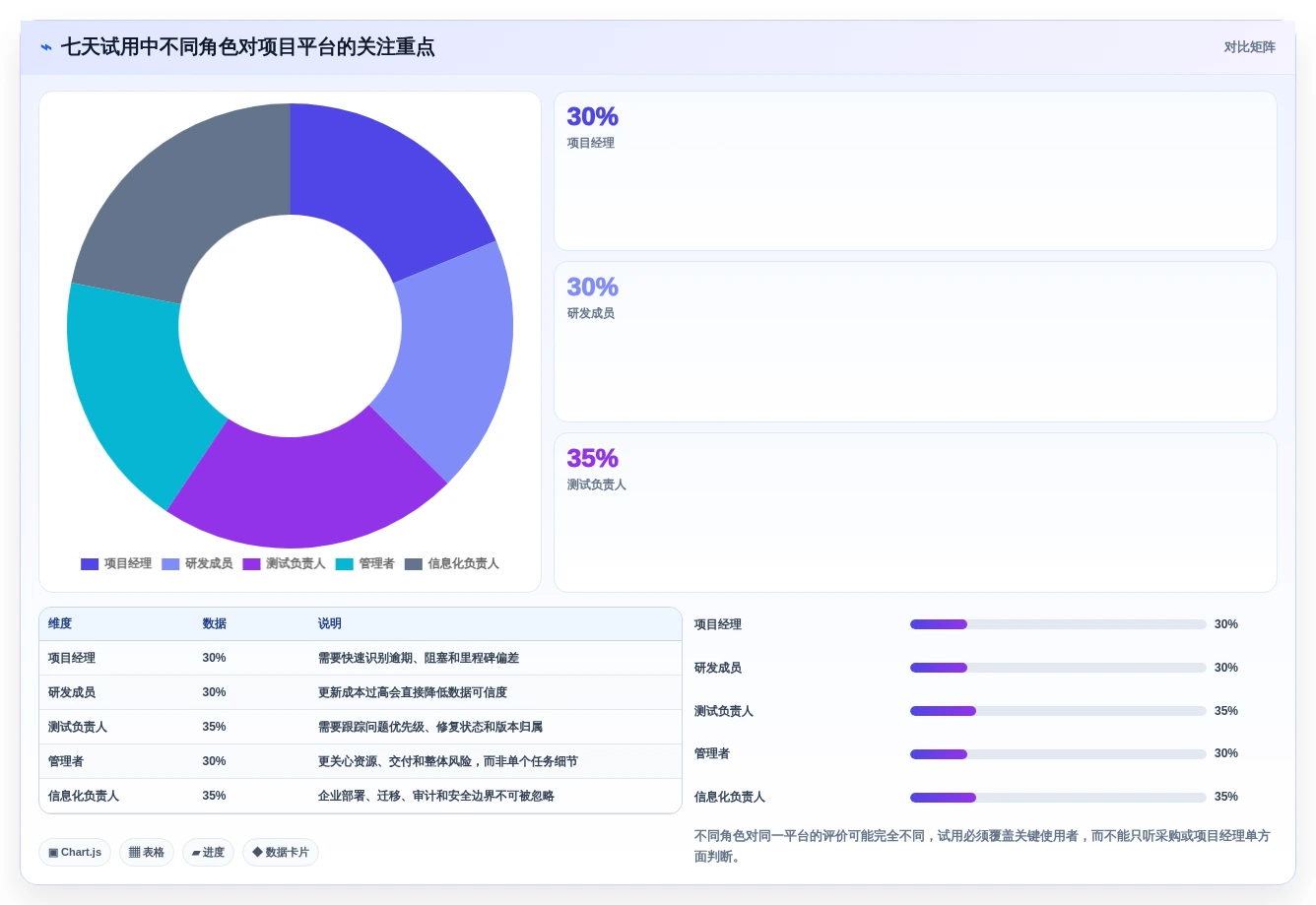Click the 维度 column header
Image resolution: width=1316 pixels, height=905 pixels.
coord(60,623)
